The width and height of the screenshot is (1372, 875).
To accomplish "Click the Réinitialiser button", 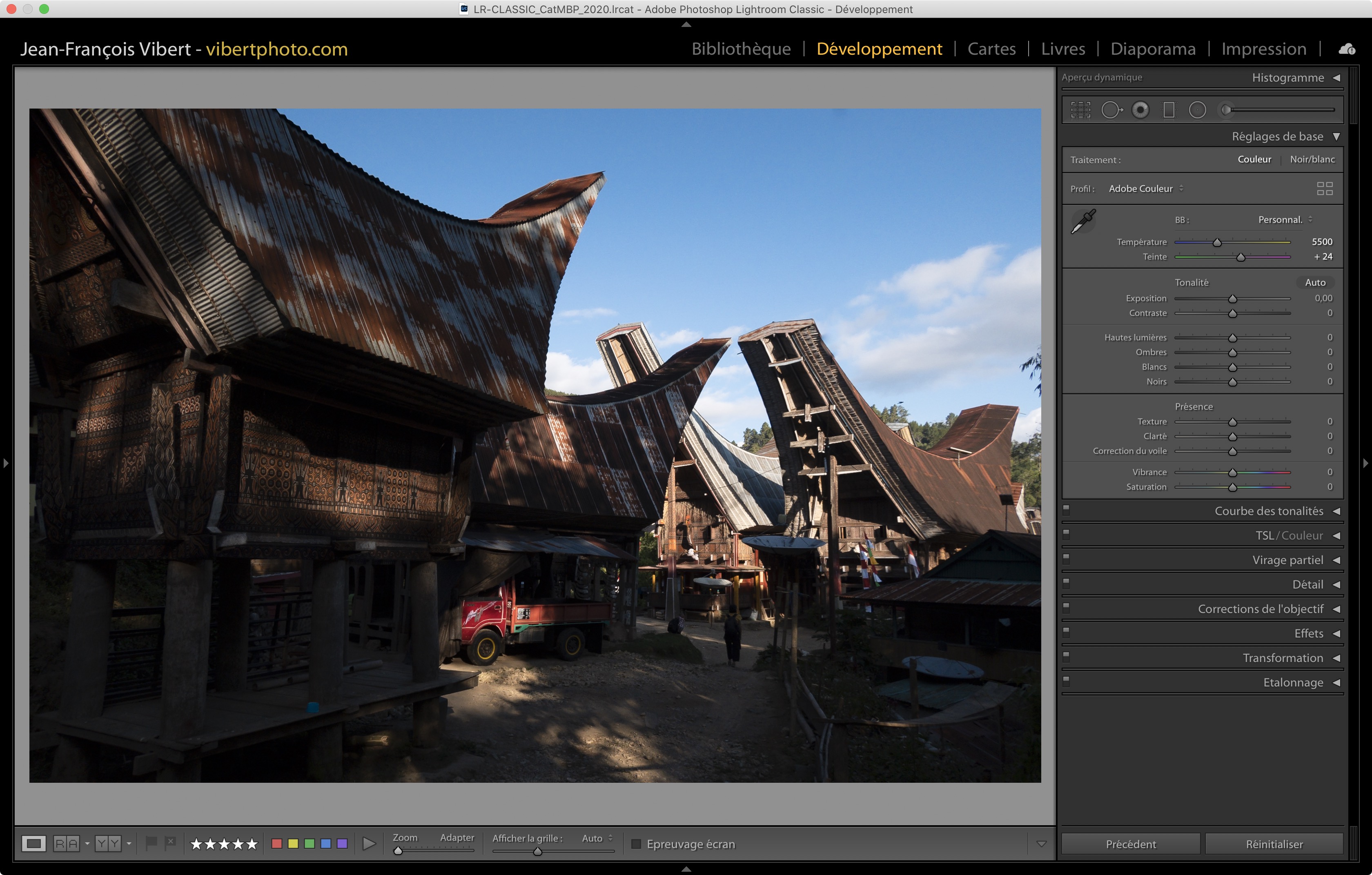I will (x=1274, y=844).
